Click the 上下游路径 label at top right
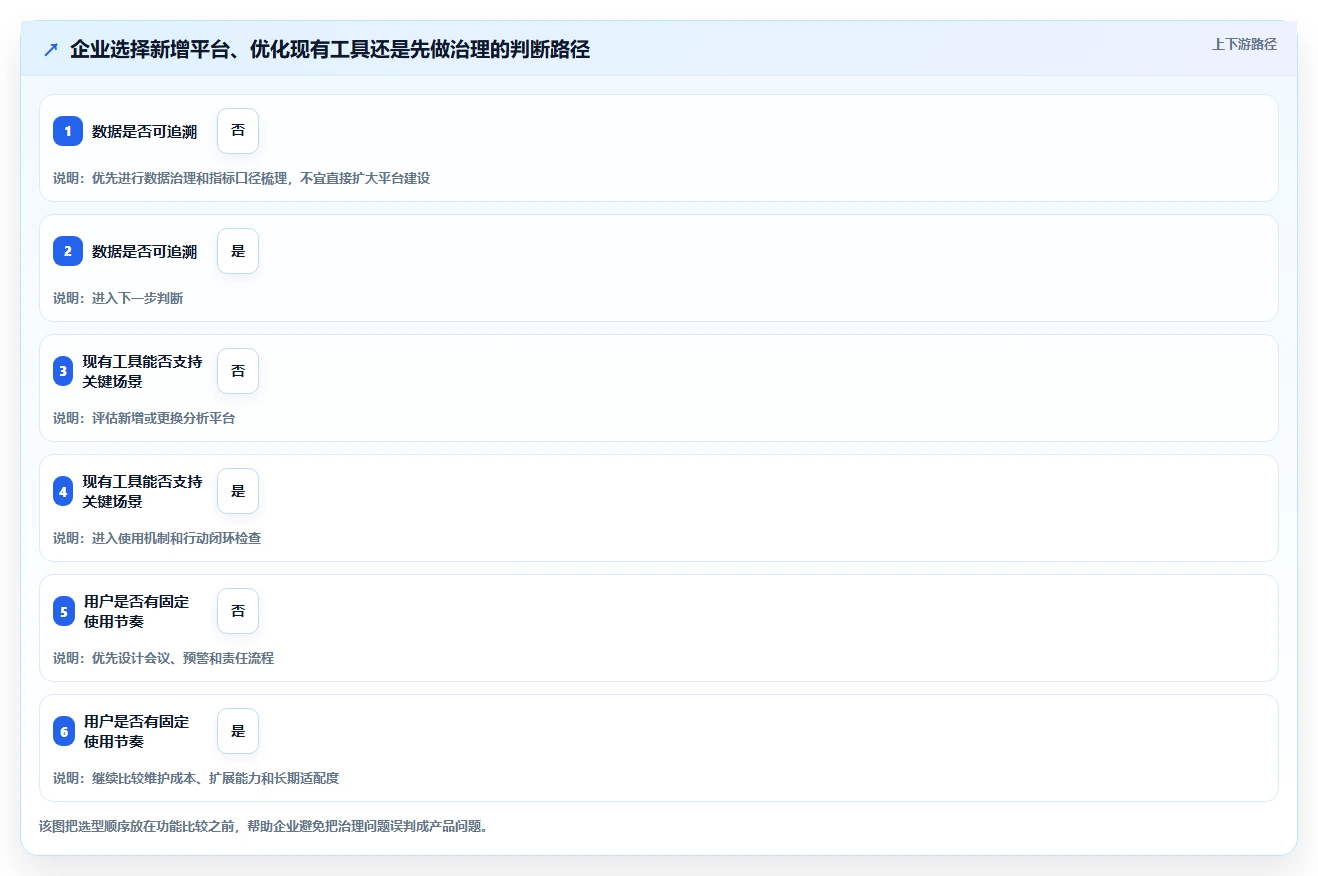 1244,44
